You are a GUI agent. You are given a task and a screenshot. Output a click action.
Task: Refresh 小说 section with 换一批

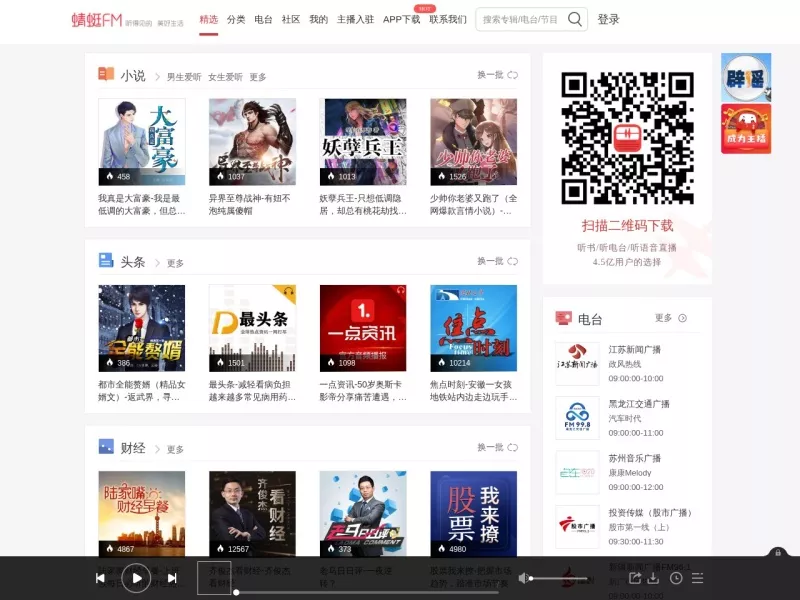(497, 75)
